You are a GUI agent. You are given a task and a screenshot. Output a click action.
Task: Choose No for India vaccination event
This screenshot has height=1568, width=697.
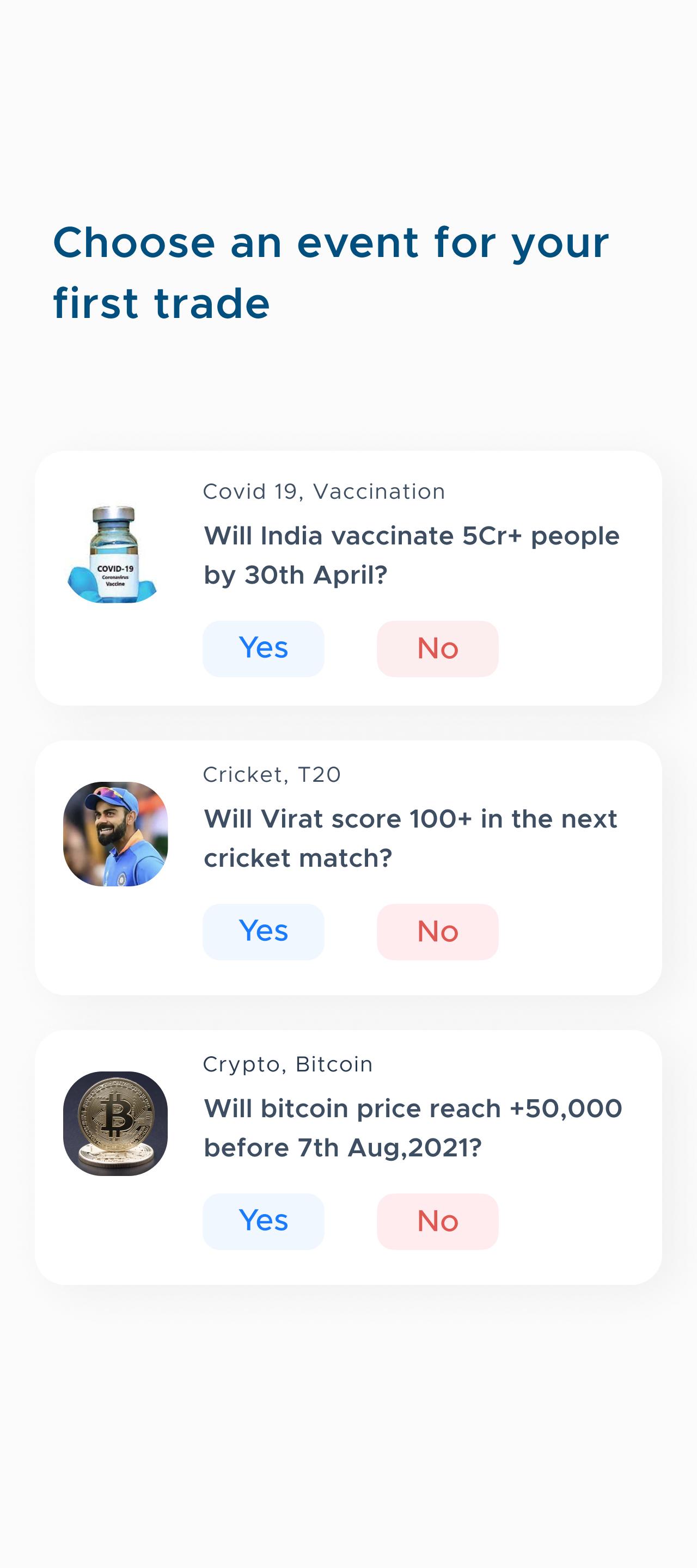(x=437, y=648)
